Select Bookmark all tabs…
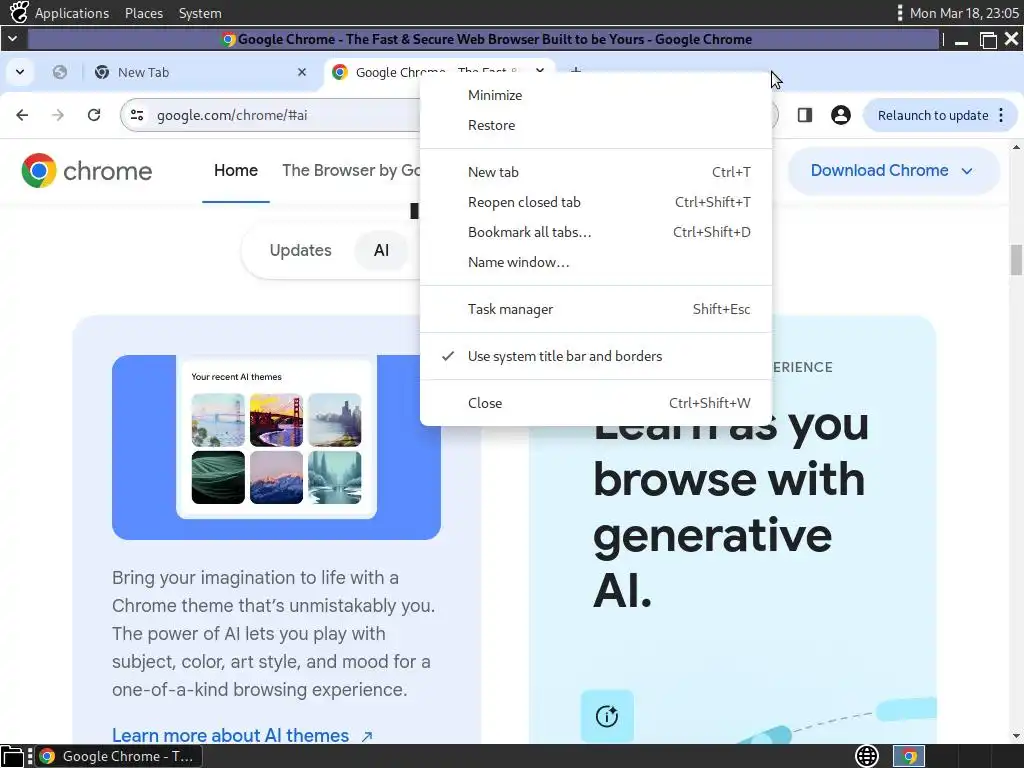The height and width of the screenshot is (768, 1024). pyautogui.click(x=596, y=232)
